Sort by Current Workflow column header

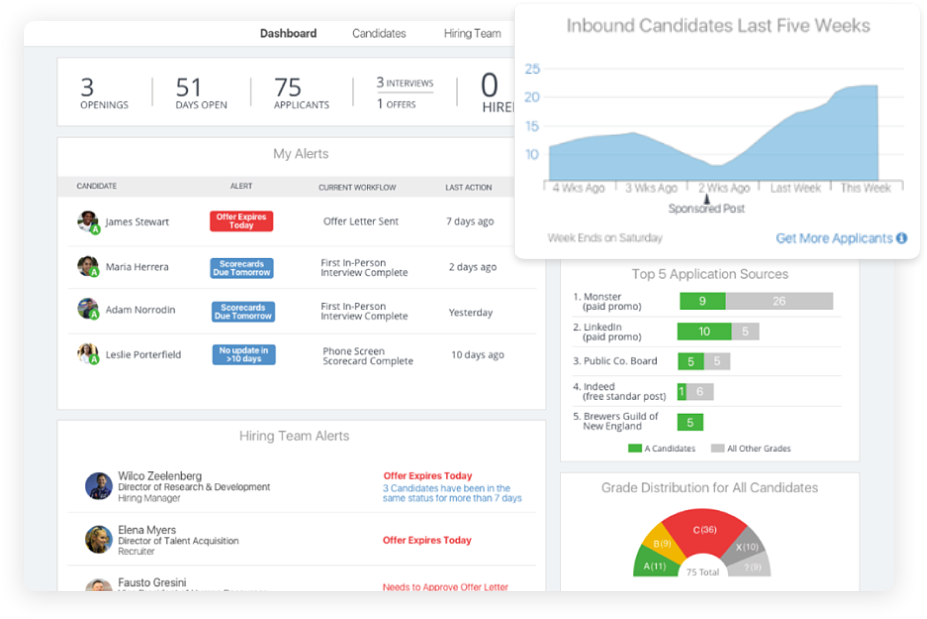click(x=357, y=187)
